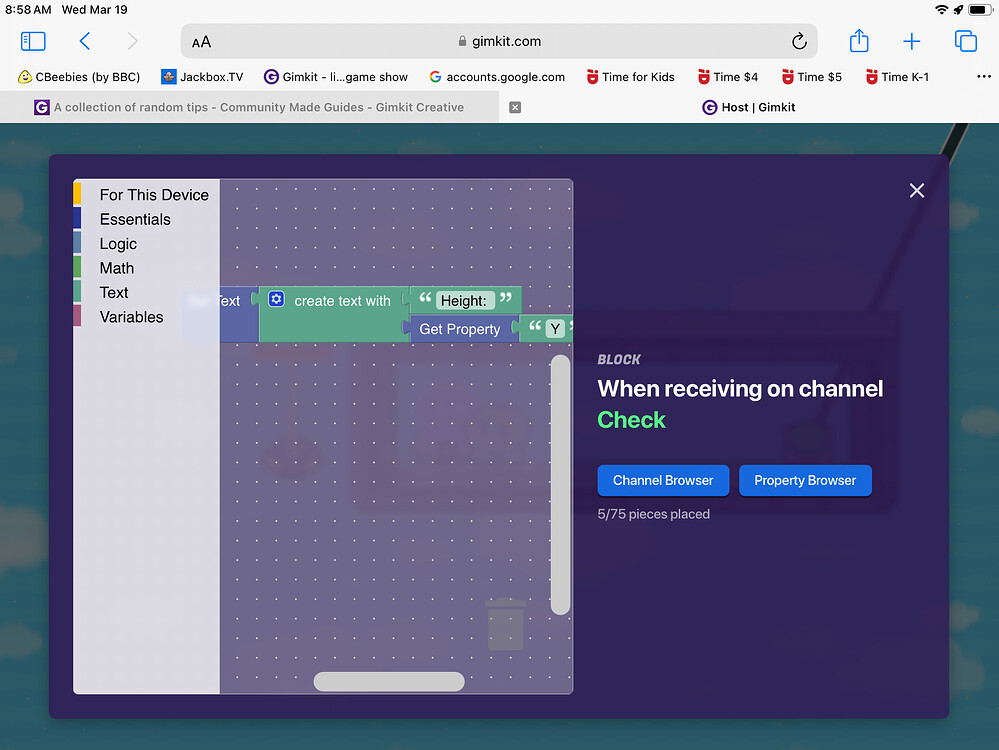Show the tab overview grid
999x750 pixels.
tap(963, 41)
